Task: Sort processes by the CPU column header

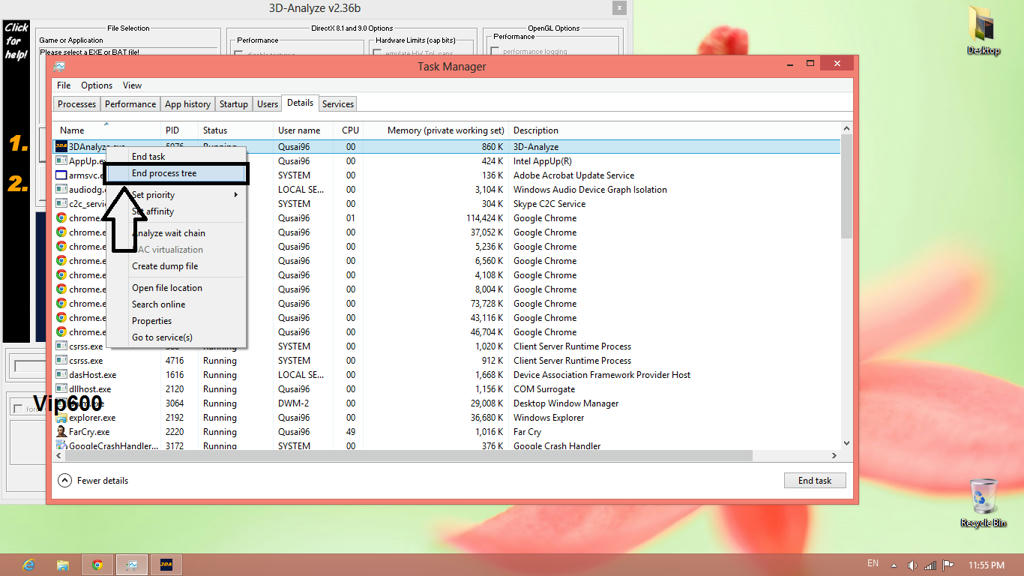Action: click(350, 131)
